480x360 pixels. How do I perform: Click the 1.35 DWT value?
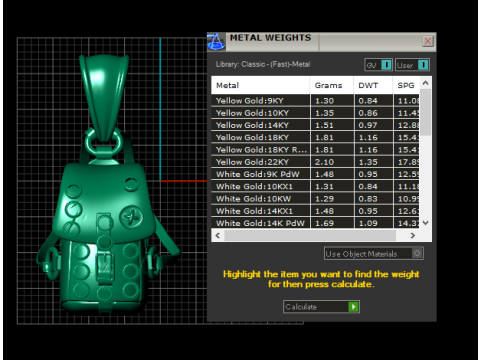coord(368,162)
